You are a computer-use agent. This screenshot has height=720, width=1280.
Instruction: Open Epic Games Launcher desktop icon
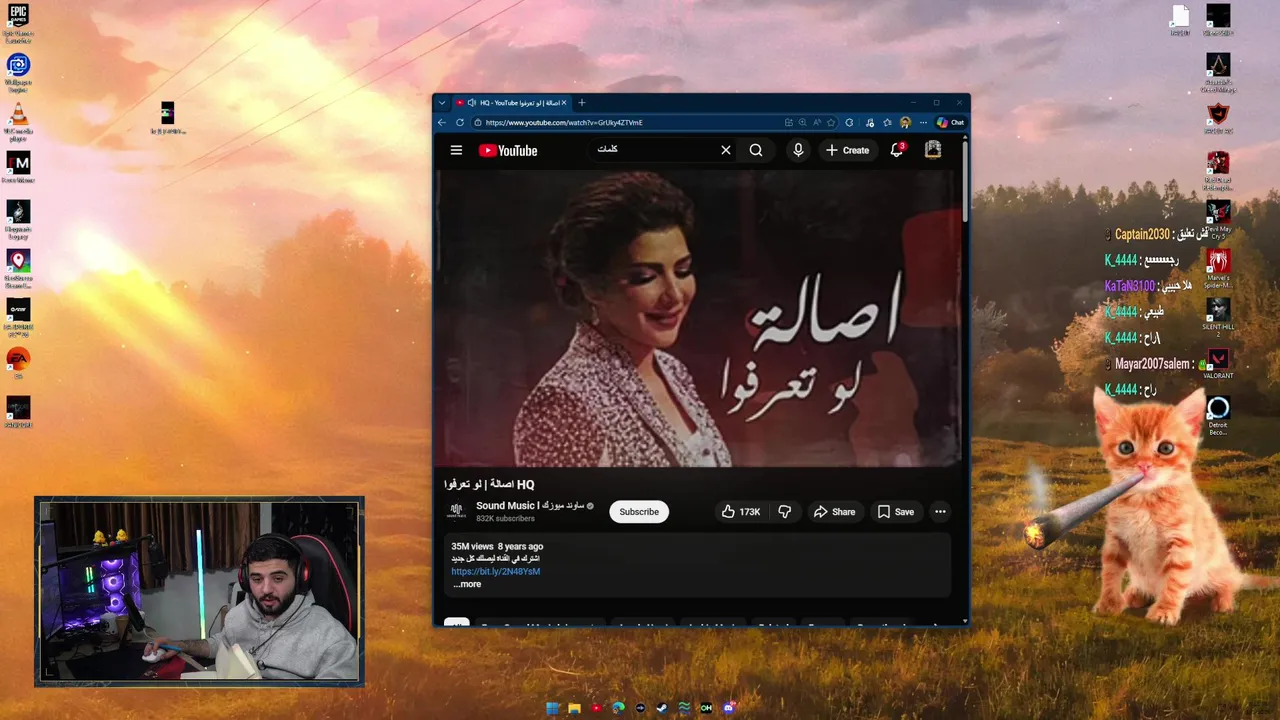point(18,22)
